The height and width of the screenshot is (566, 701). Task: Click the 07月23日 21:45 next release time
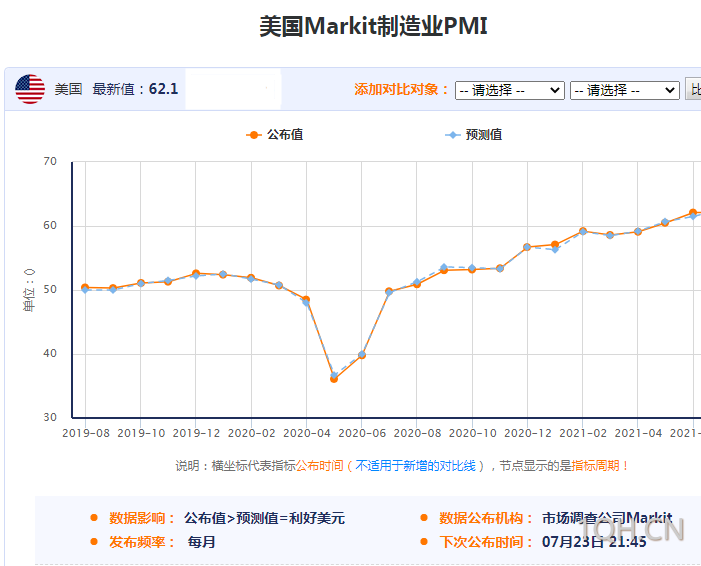(x=594, y=542)
